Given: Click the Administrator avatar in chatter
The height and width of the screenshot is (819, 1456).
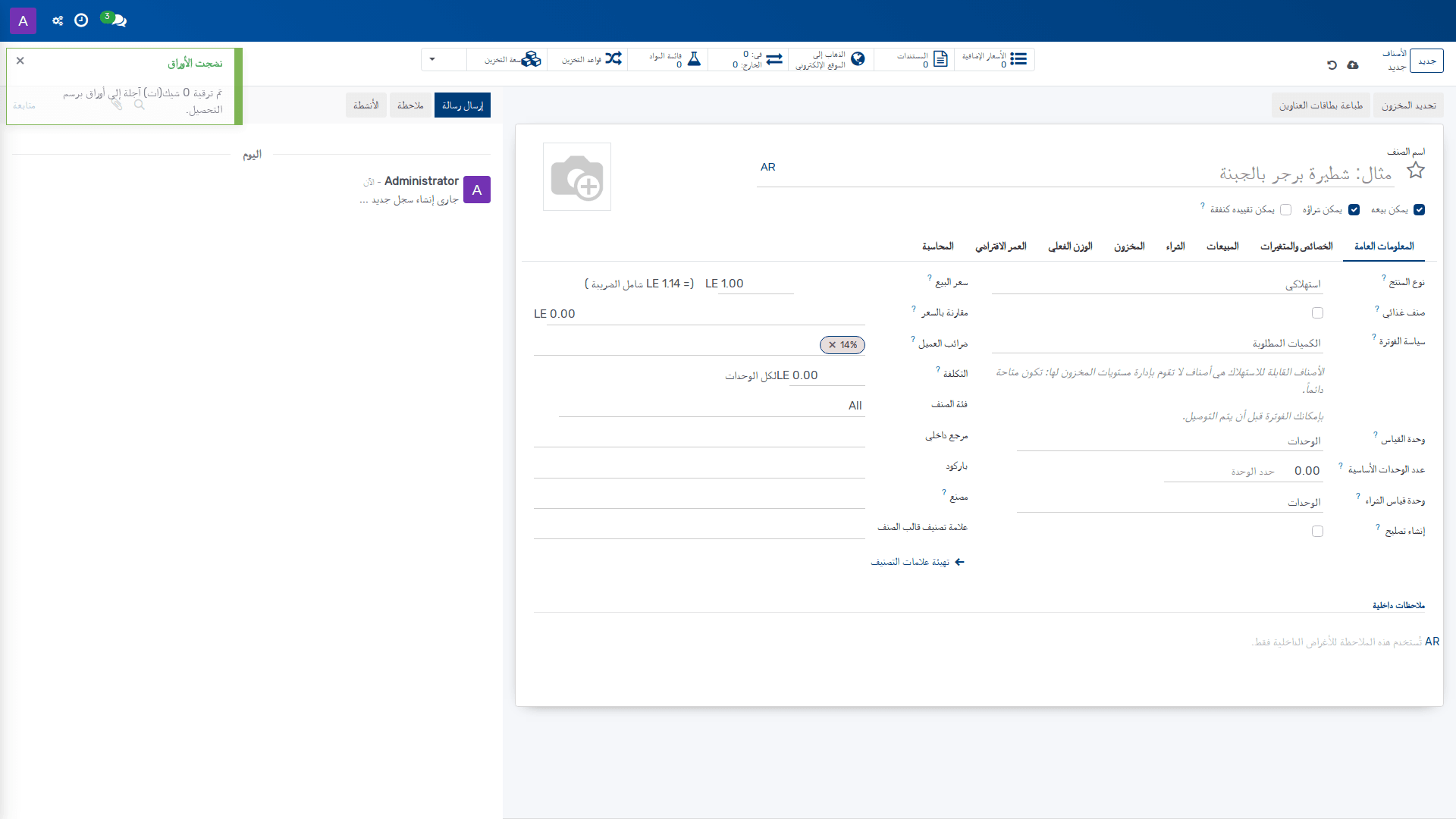Looking at the screenshot, I should [x=477, y=190].
